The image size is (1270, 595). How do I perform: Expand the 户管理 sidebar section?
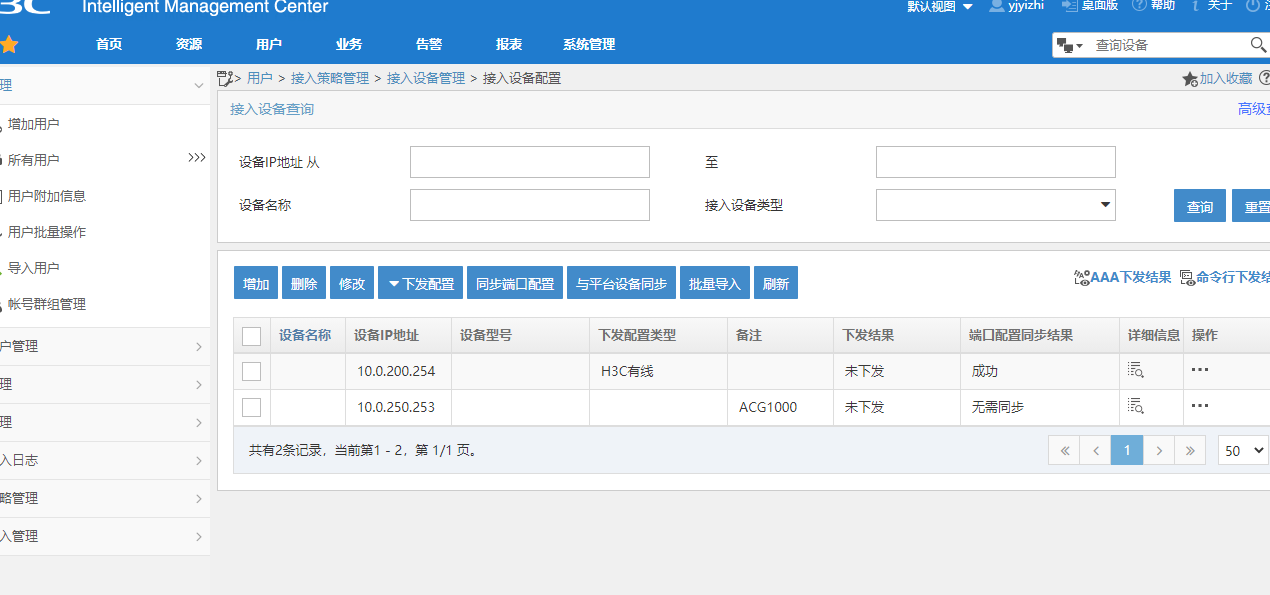[105, 346]
